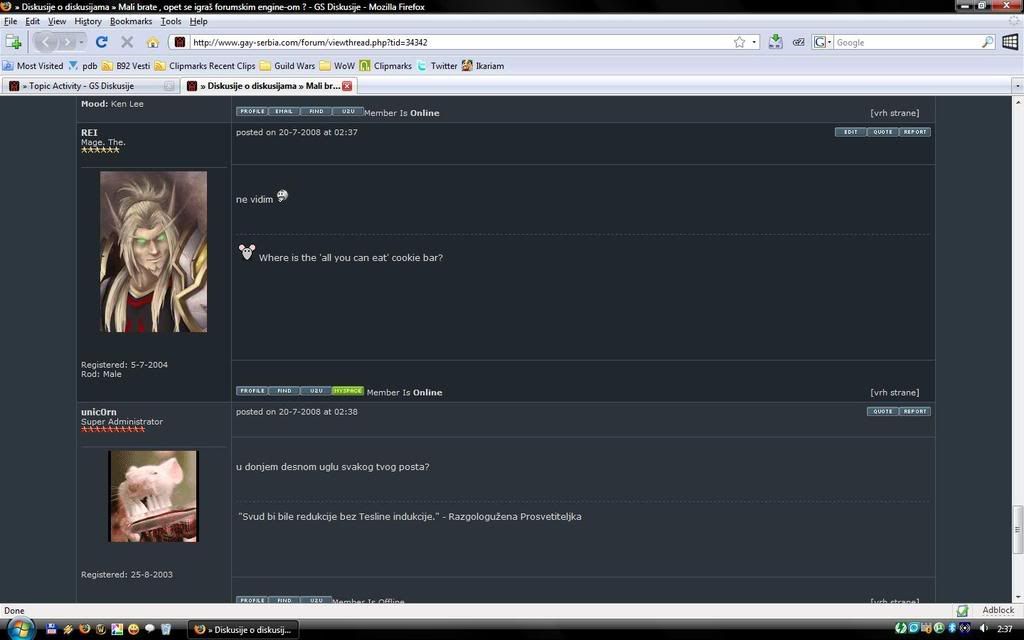Screen dimensions: 1024x640
Task: Click the green lightning bolt tray icon
Action: coord(901,628)
